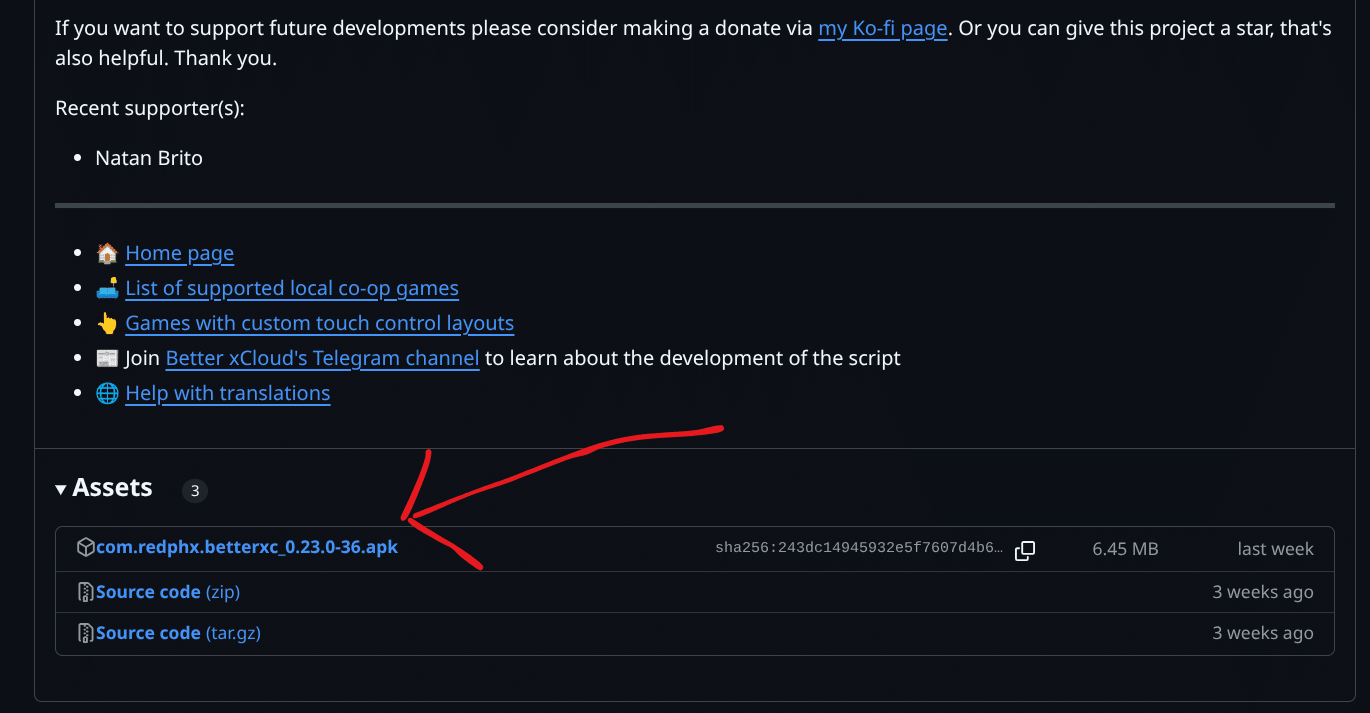Viewport: 1370px width, 713px height.
Task: Click the 'last week' timestamp of the apk
Action: click(x=1275, y=549)
